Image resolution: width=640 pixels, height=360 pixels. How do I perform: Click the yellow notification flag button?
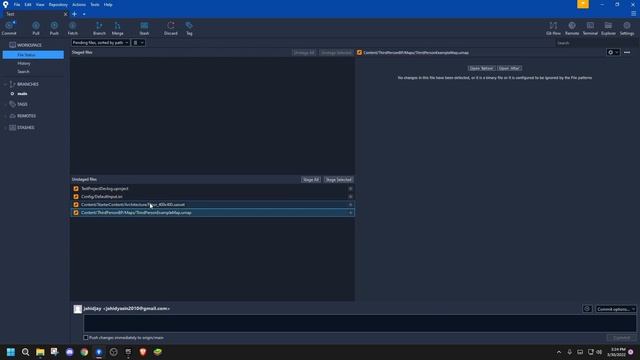click(583, 4)
